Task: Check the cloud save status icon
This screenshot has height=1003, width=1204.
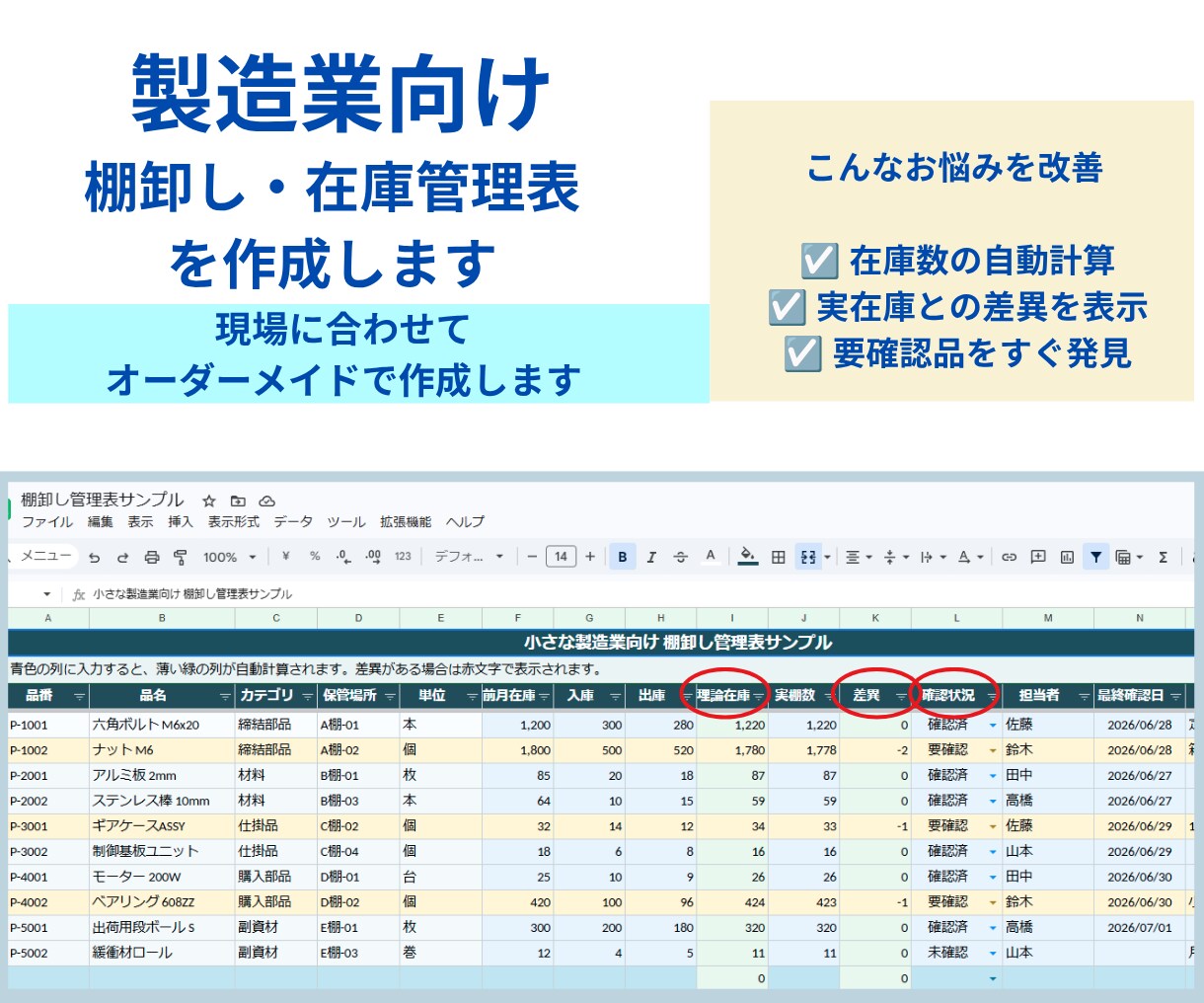Action: pyautogui.click(x=266, y=501)
